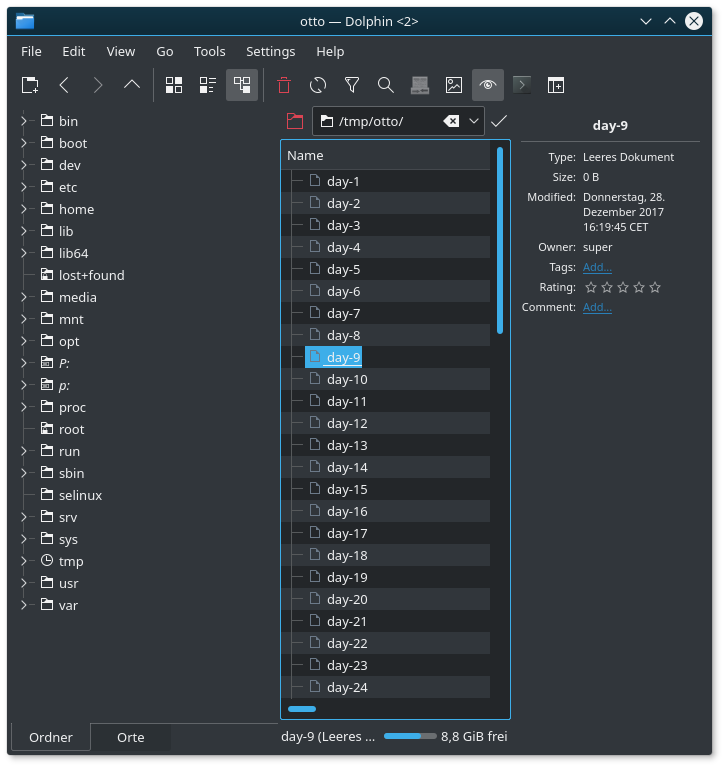This screenshot has width=725, height=768.
Task: Switch to the Ordner tab
Action: point(51,737)
